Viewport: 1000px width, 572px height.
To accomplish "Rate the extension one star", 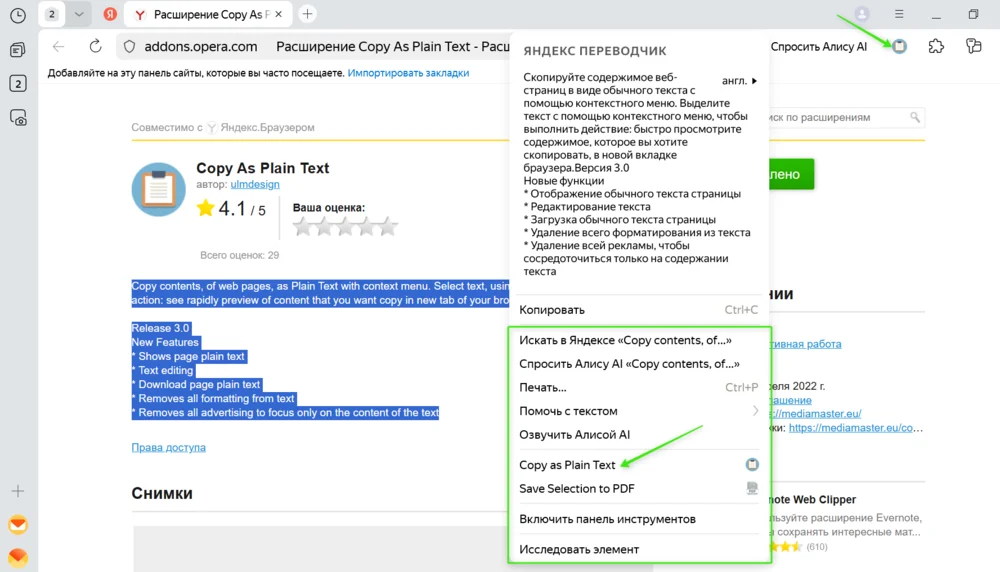I will click(x=302, y=226).
